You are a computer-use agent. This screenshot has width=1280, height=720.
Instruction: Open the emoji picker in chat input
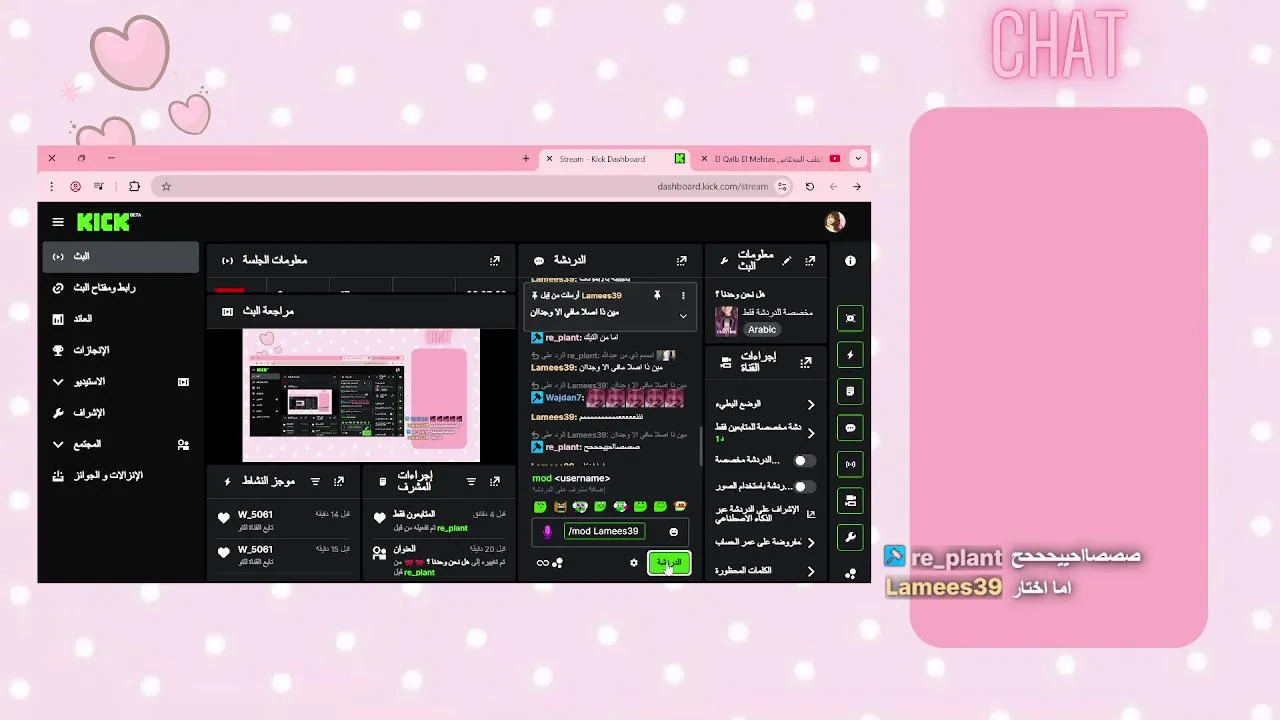pos(673,532)
